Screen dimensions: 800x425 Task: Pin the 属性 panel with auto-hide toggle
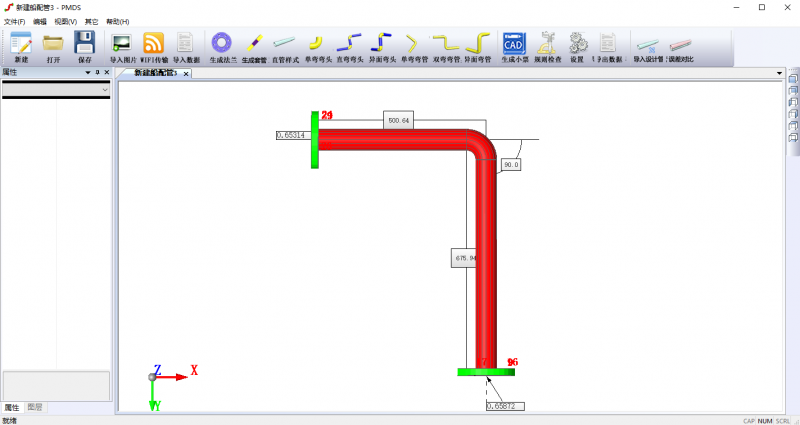click(x=97, y=73)
